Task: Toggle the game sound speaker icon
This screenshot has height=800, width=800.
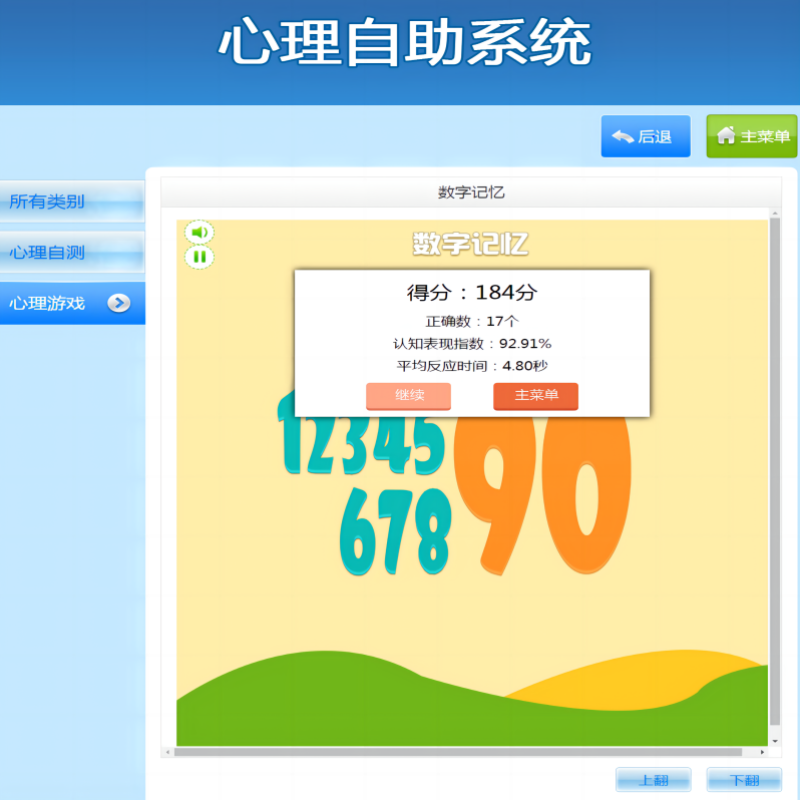Action: [199, 233]
